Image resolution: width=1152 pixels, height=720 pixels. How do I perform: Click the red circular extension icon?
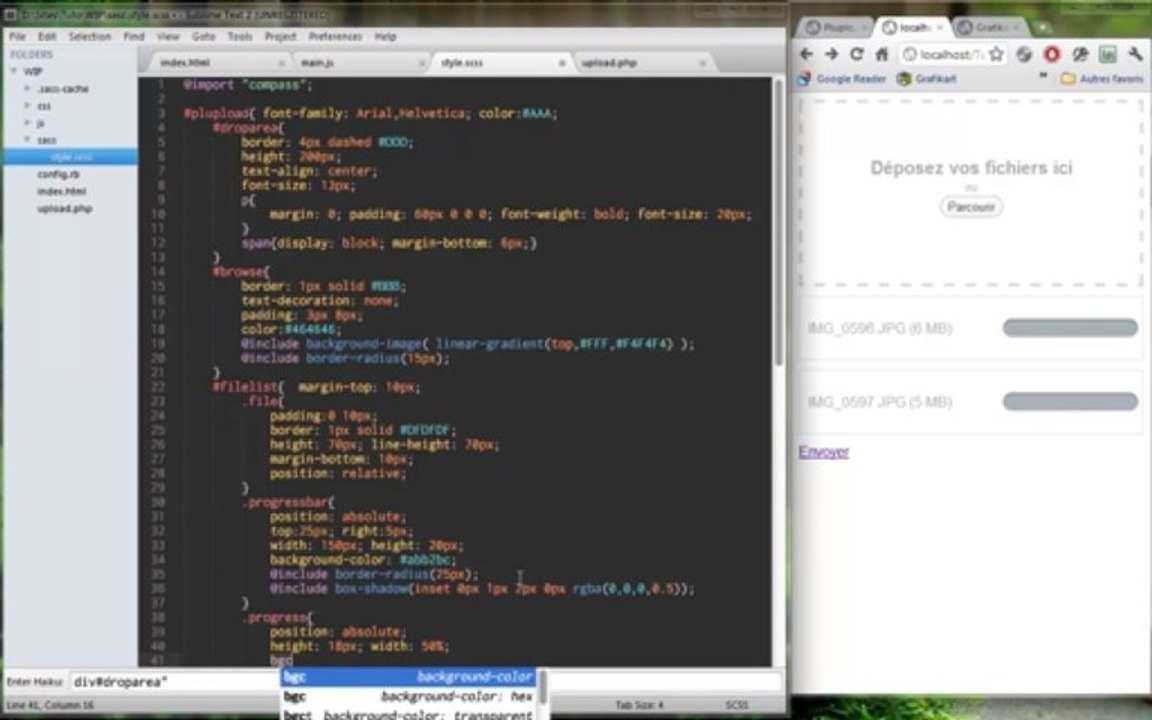(x=1052, y=54)
